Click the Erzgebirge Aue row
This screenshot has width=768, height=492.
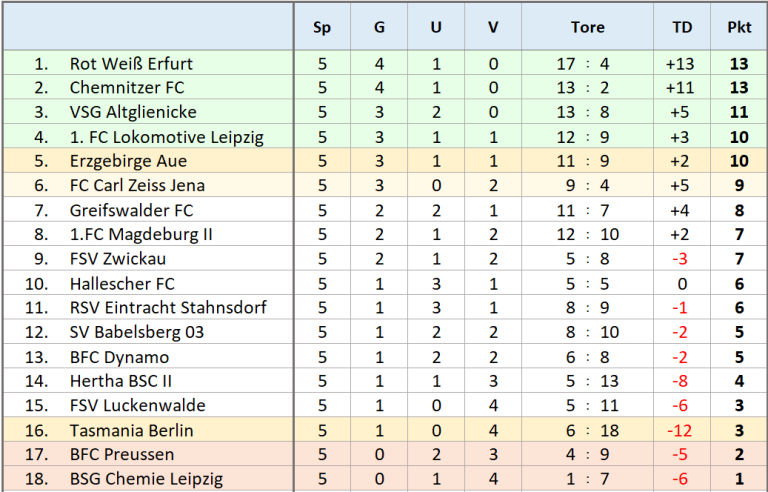385,161
